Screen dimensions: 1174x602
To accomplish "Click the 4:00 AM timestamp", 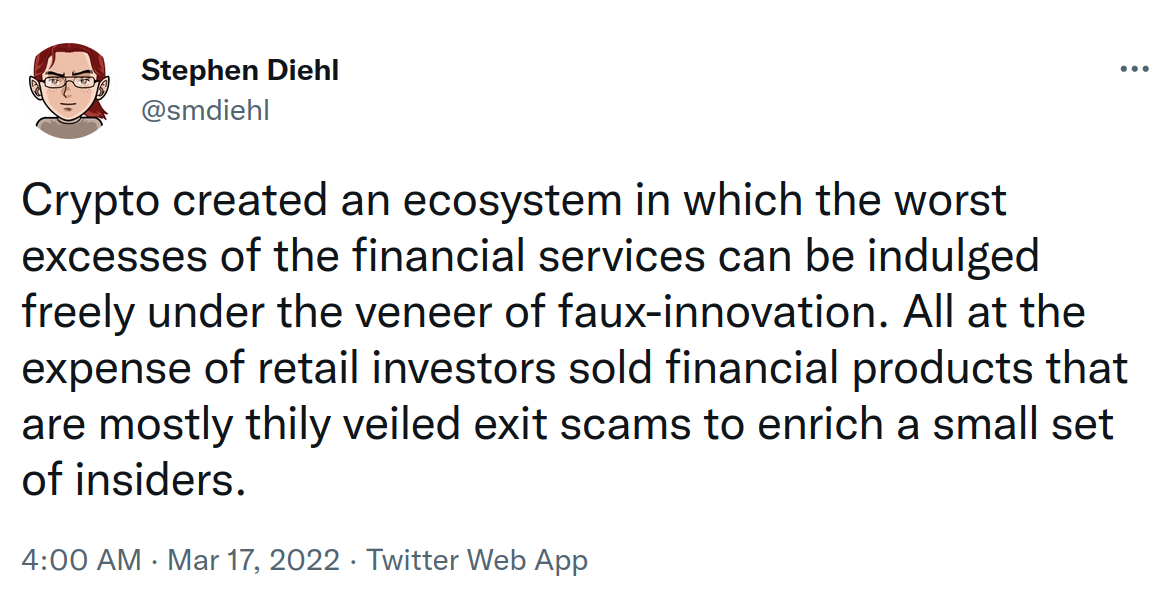I will click(81, 560).
